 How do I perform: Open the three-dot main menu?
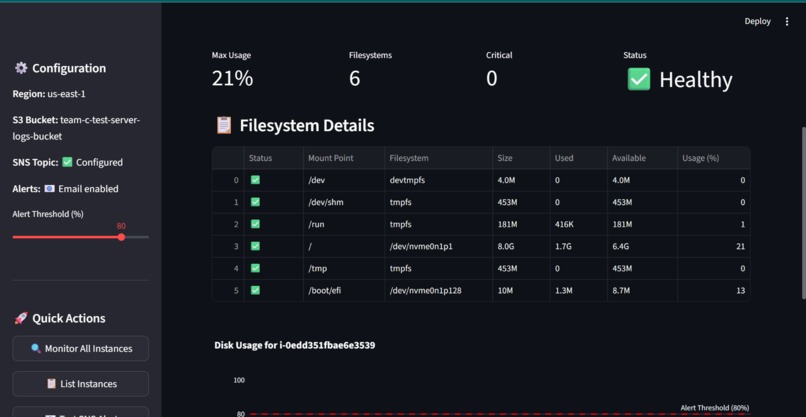click(786, 22)
